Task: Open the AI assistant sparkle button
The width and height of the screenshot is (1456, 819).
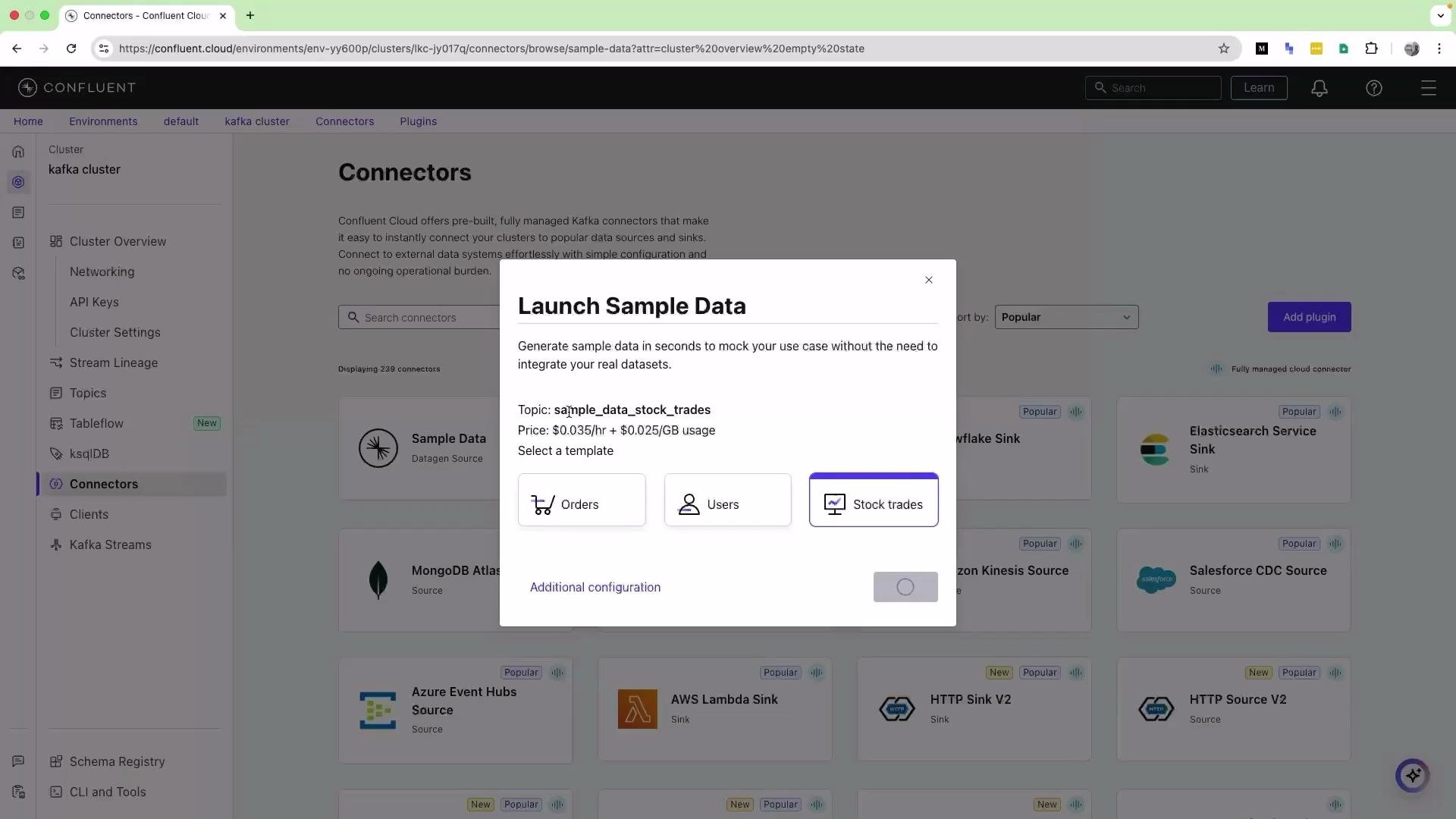Action: point(1412,775)
